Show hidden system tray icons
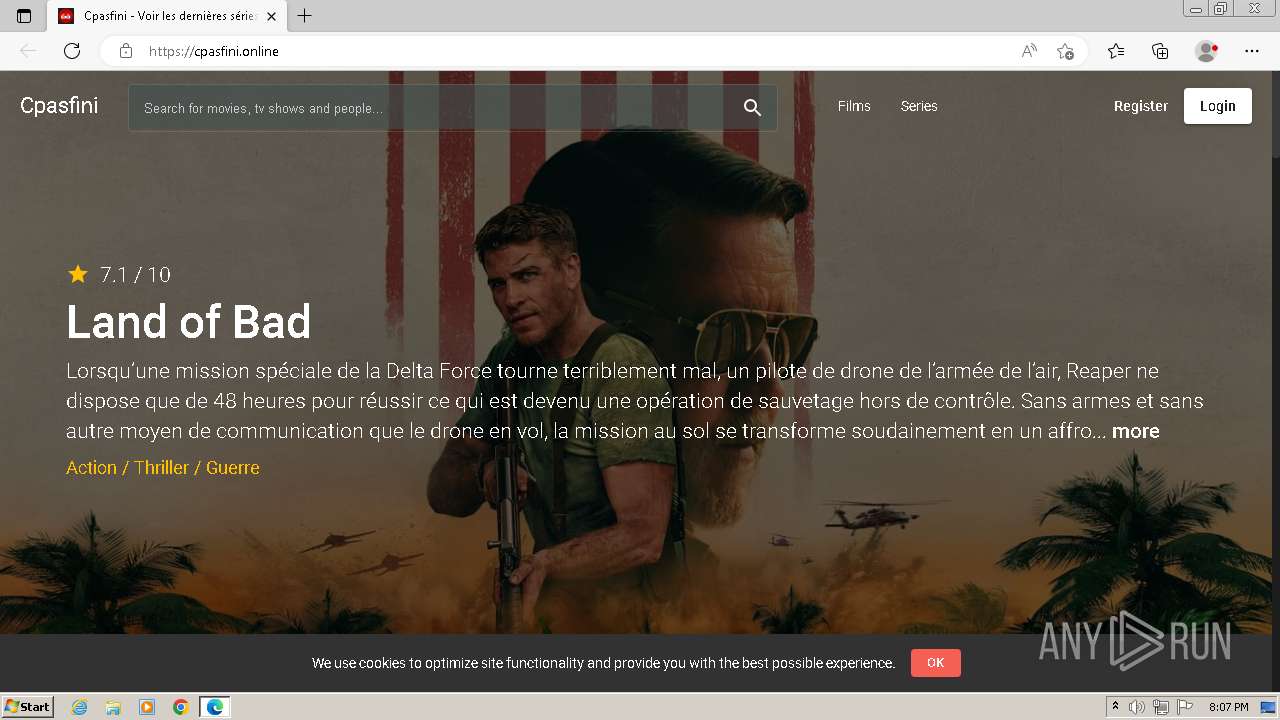Viewport: 1280px width, 720px height. pyautogui.click(x=1116, y=707)
